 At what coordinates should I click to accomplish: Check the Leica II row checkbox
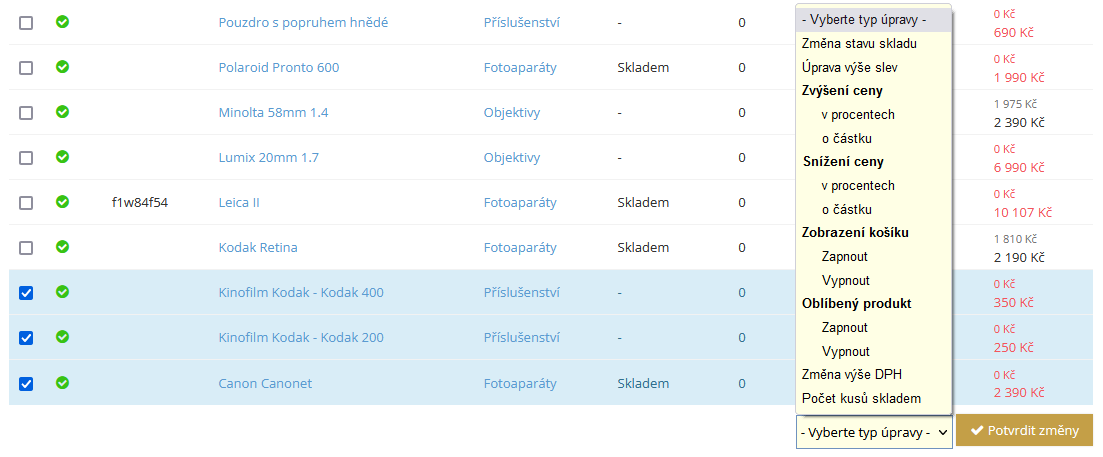click(x=25, y=203)
